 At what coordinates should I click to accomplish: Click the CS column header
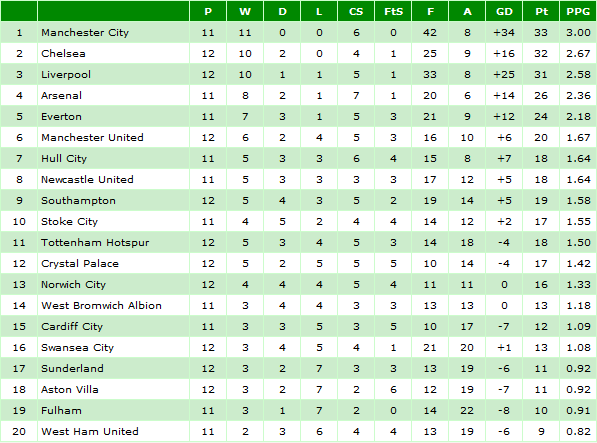point(356,11)
